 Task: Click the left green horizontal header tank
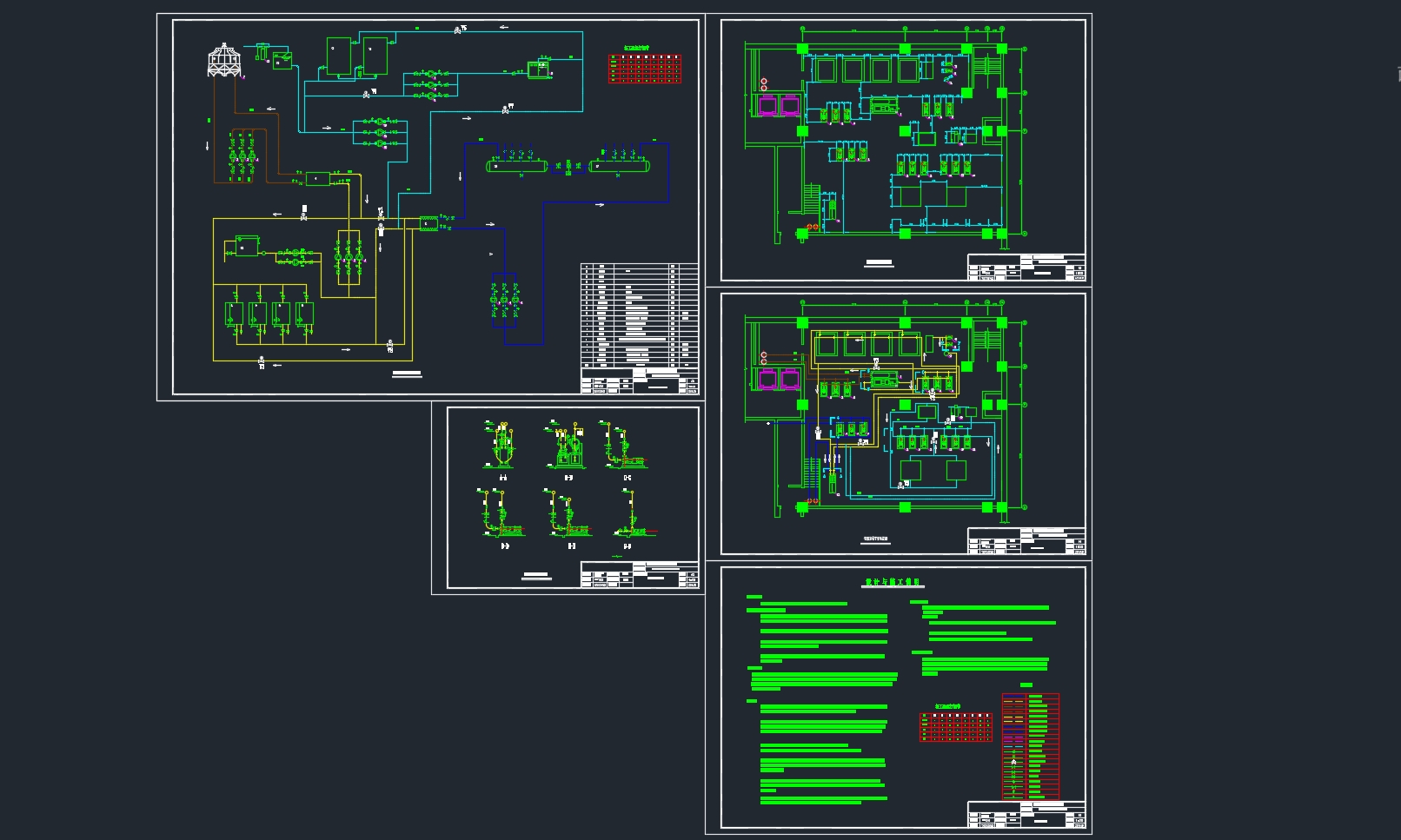click(x=515, y=164)
